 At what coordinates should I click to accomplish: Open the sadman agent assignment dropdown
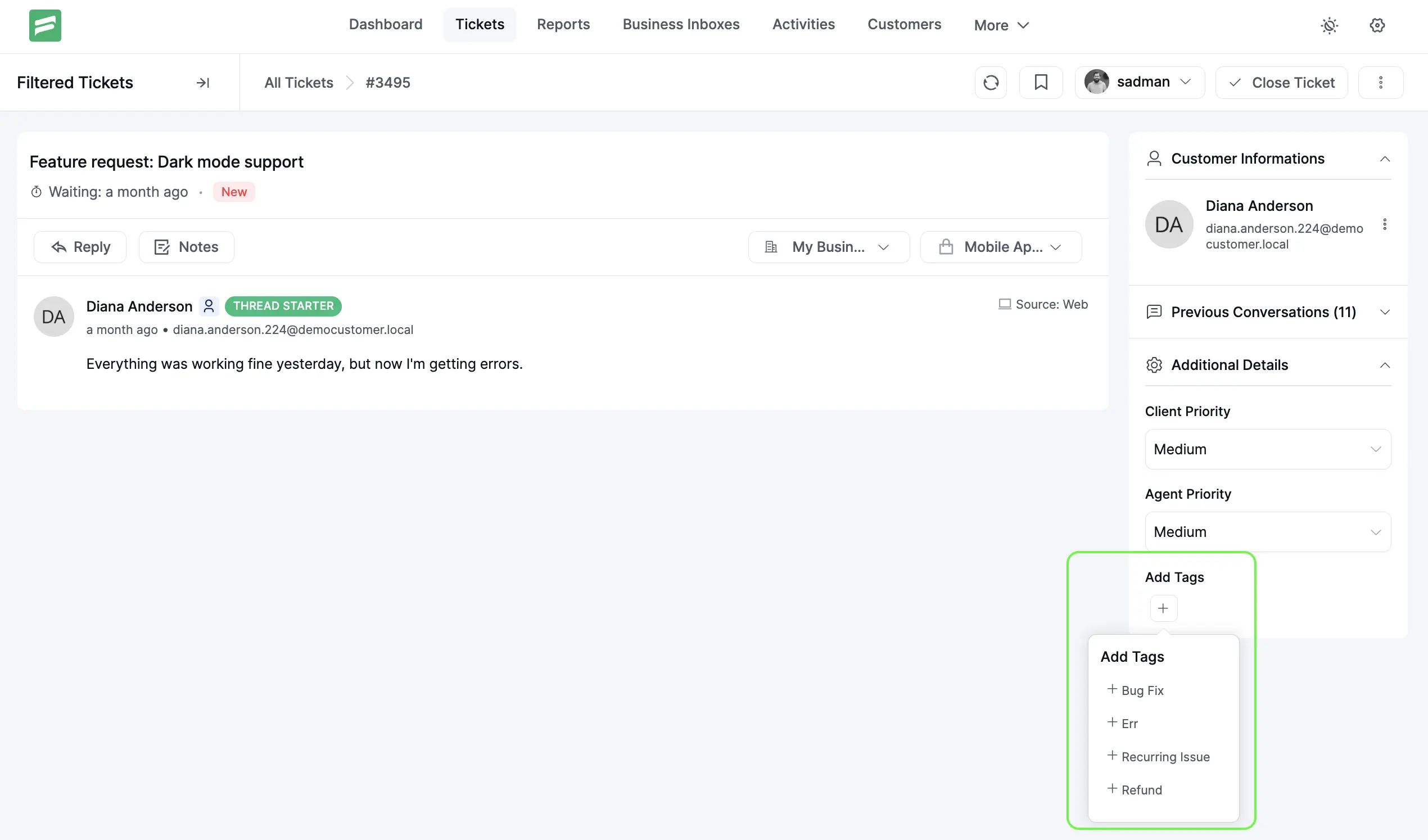pos(1140,83)
